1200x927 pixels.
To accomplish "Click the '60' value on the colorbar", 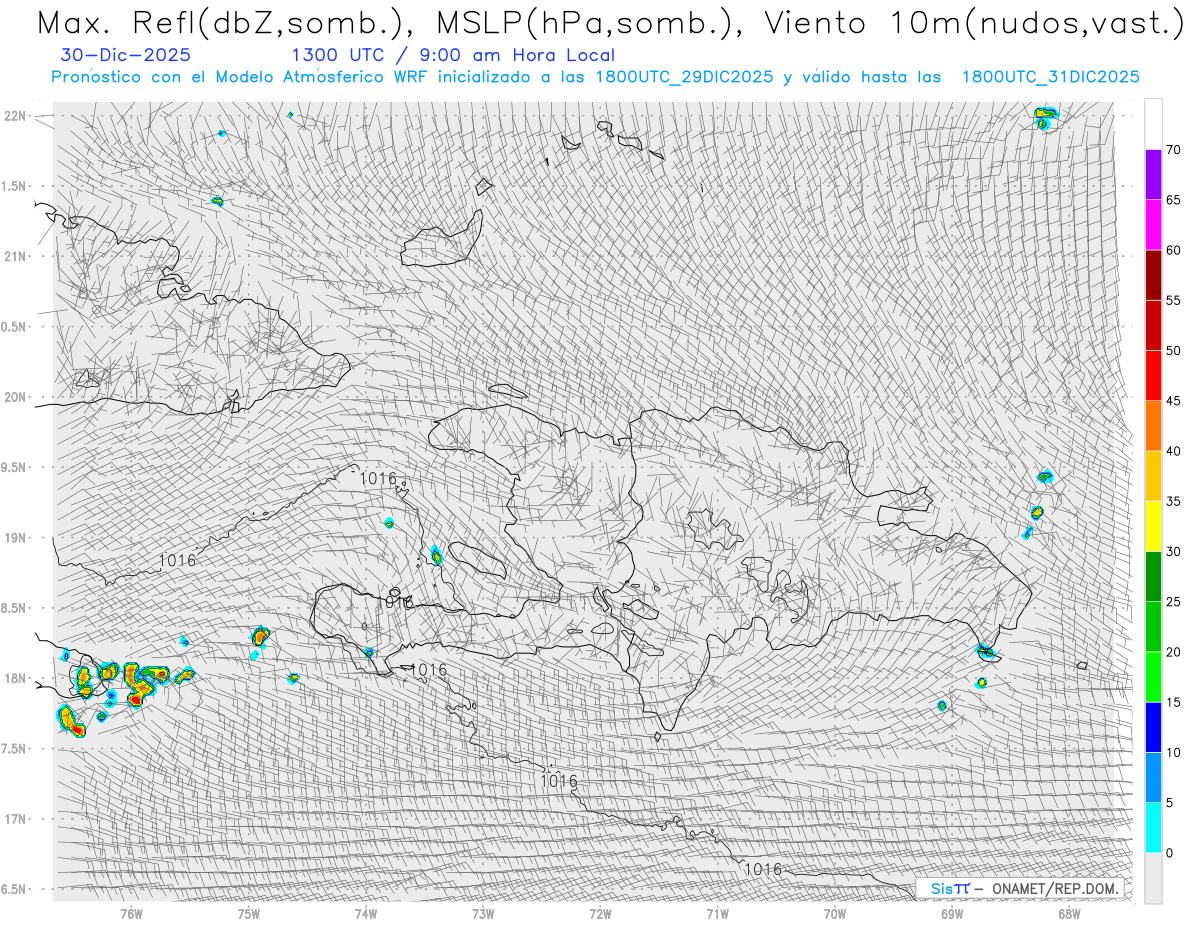I will coord(1174,250).
